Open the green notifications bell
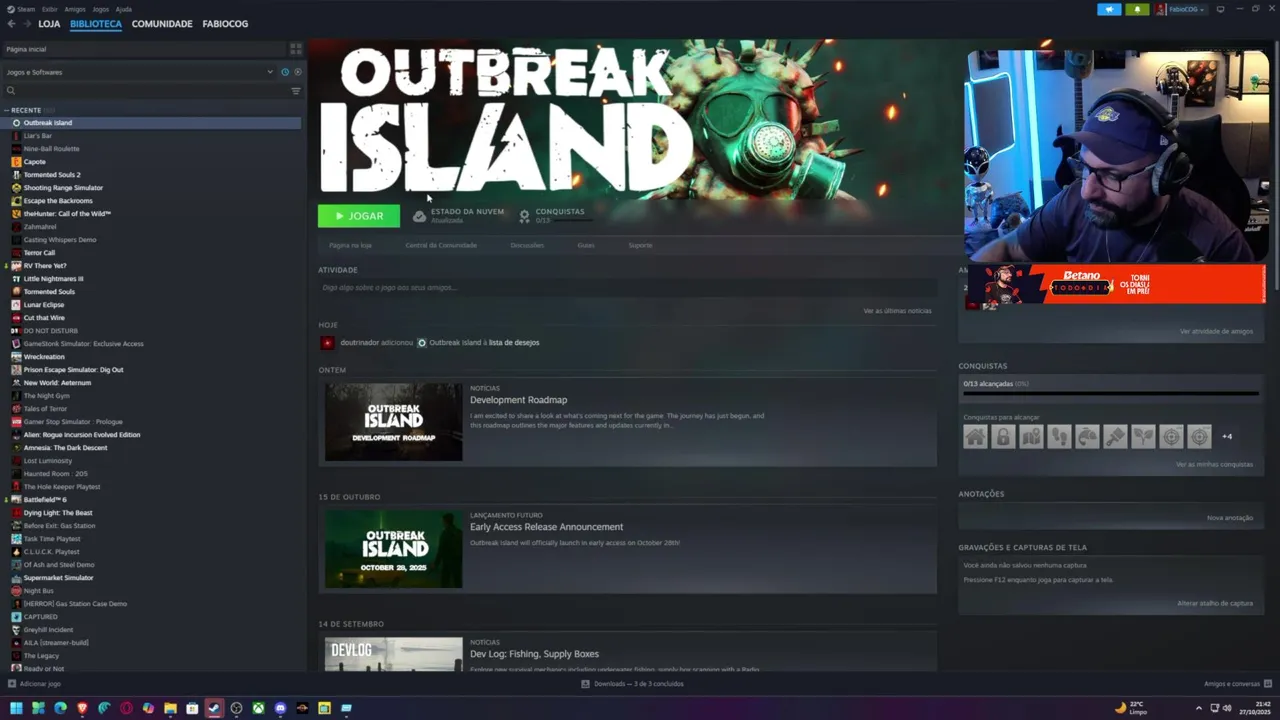 click(x=1137, y=9)
